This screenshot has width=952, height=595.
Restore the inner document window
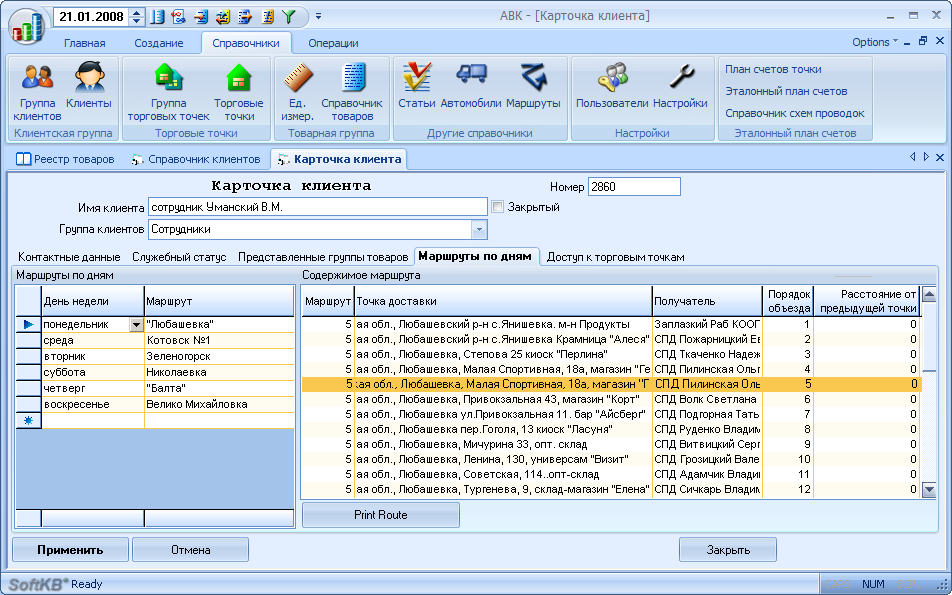point(923,41)
